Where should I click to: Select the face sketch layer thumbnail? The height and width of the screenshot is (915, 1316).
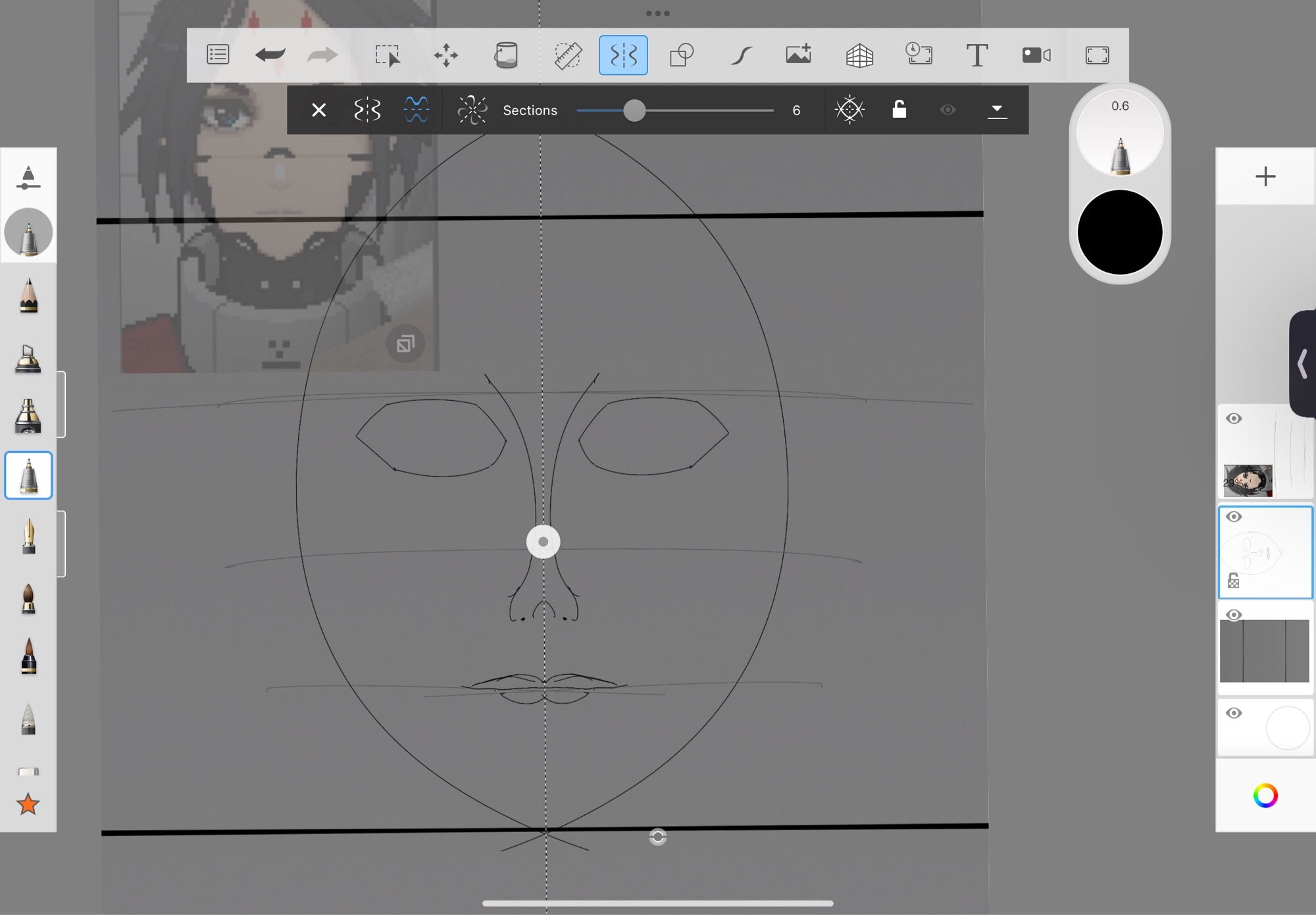pyautogui.click(x=1265, y=552)
